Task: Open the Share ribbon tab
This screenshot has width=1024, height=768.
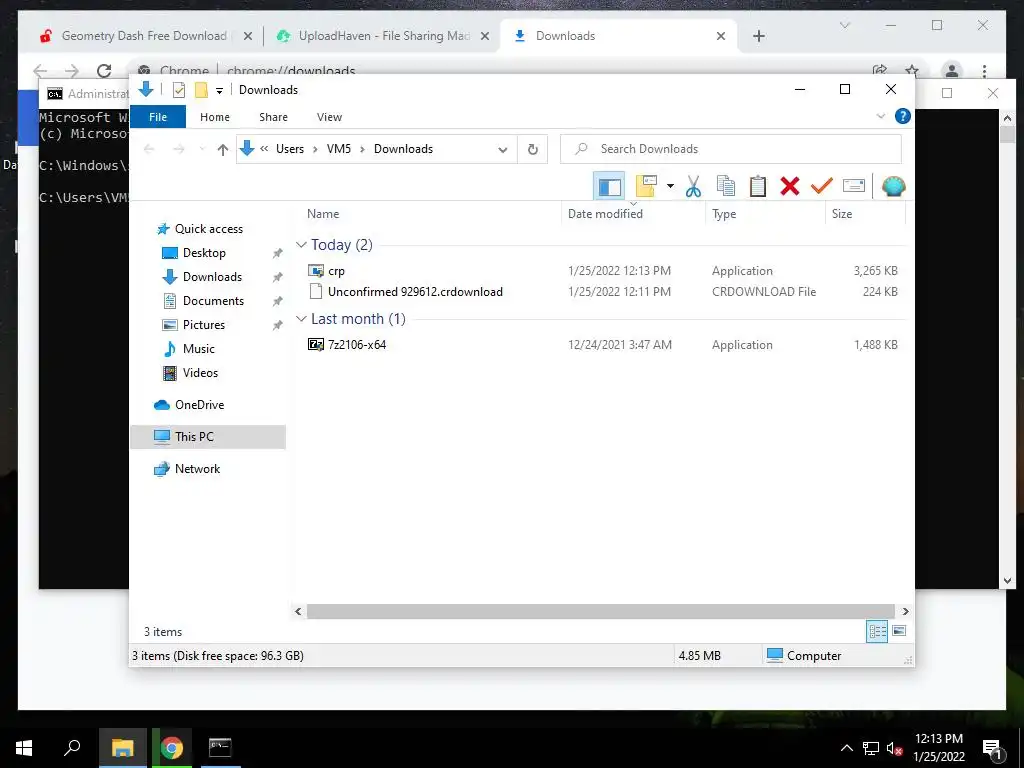Action: [273, 117]
